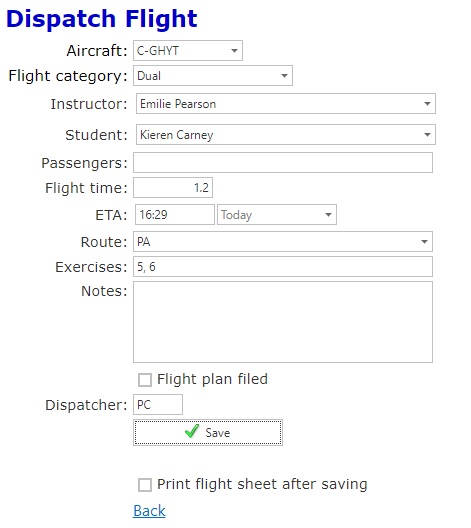This screenshot has width=471, height=528.
Task: Click inside the Notes text area
Action: [283, 322]
